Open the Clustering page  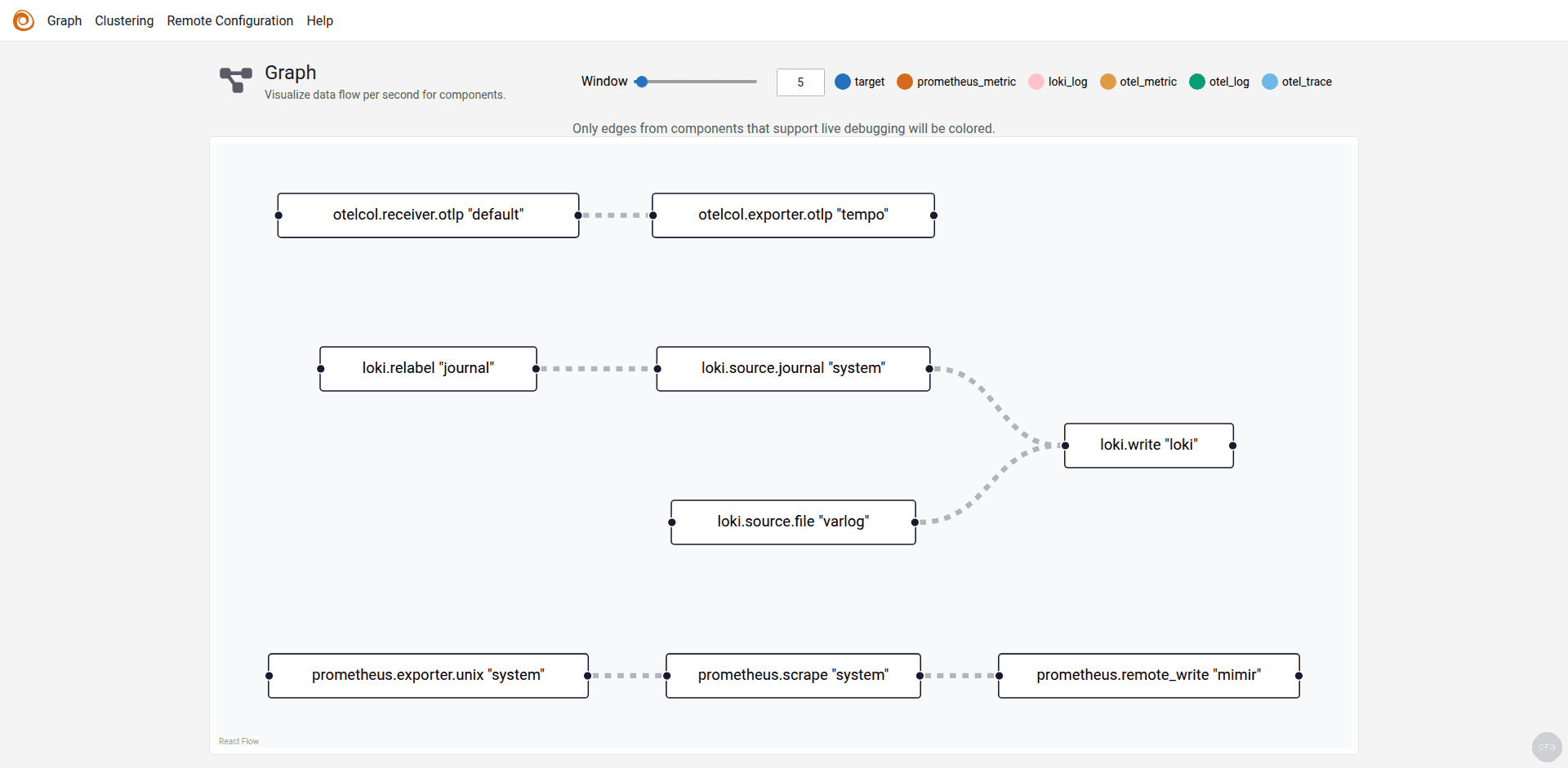tap(124, 20)
